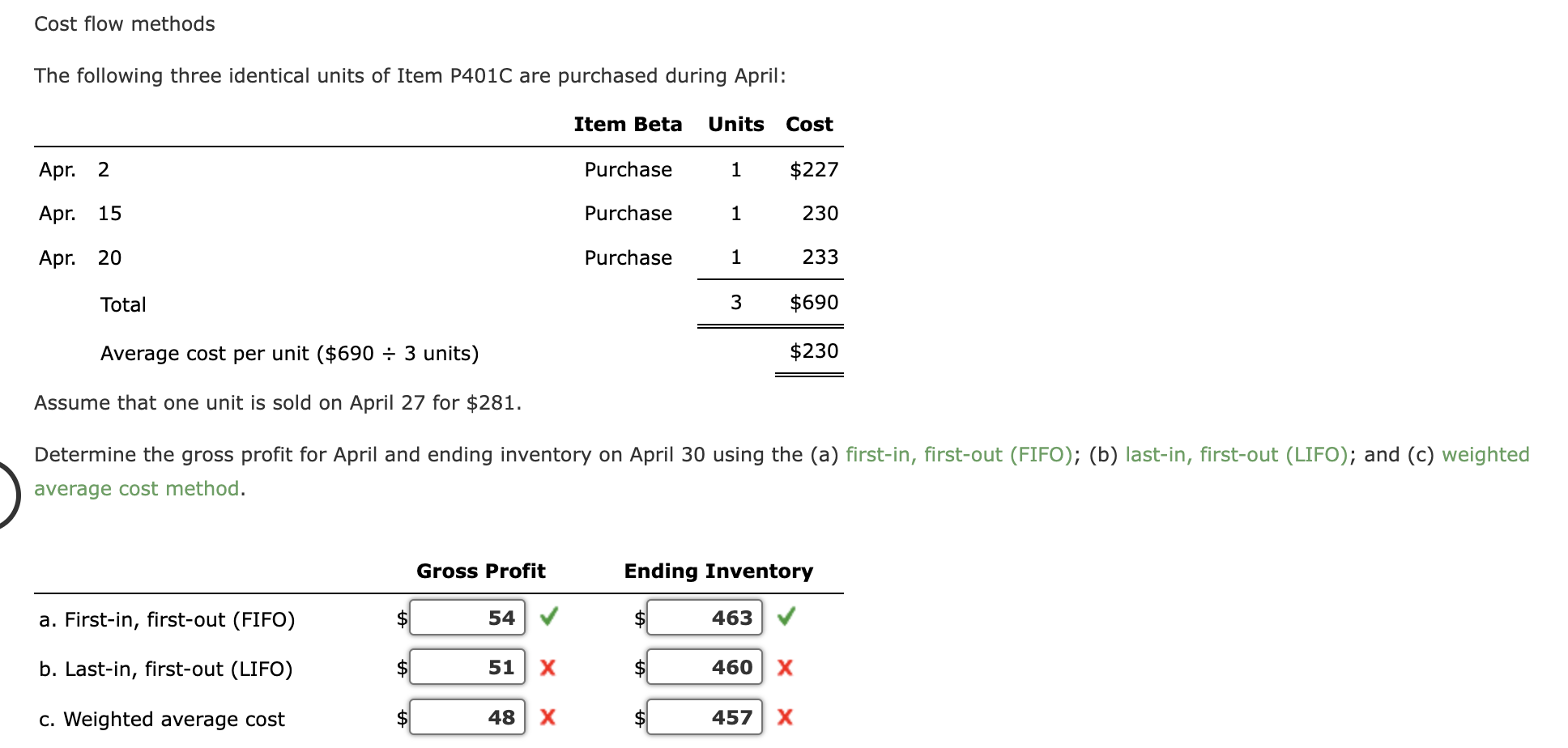Viewport: 1568px width, 748px height.
Task: Click the red X beside weighted average gross profit
Action: click(548, 717)
